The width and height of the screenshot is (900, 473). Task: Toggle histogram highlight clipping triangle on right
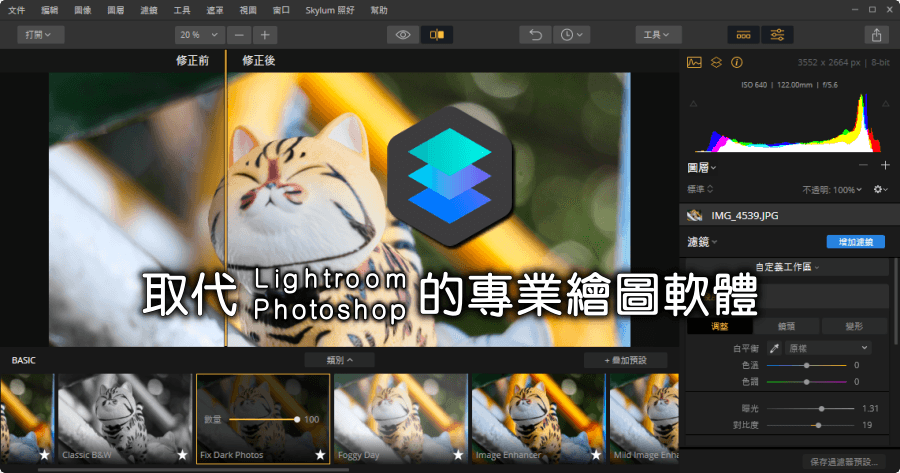[x=886, y=104]
